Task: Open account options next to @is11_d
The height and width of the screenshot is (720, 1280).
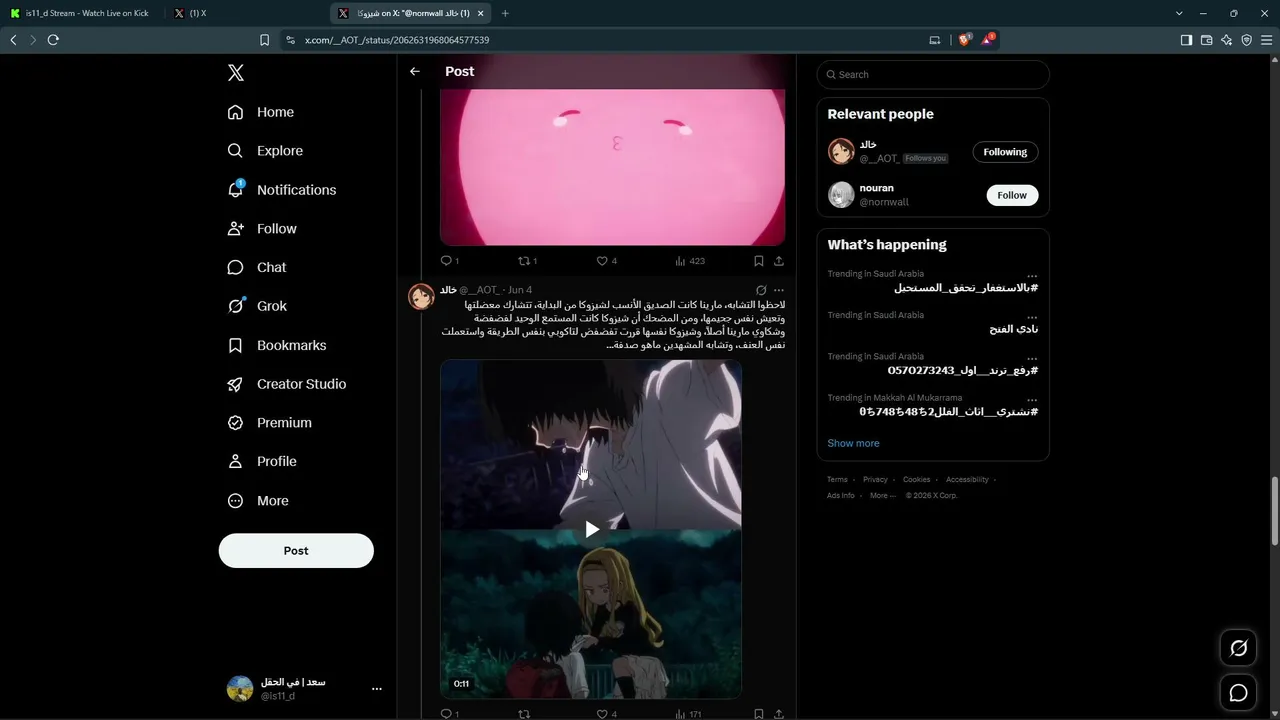Action: [x=377, y=689]
